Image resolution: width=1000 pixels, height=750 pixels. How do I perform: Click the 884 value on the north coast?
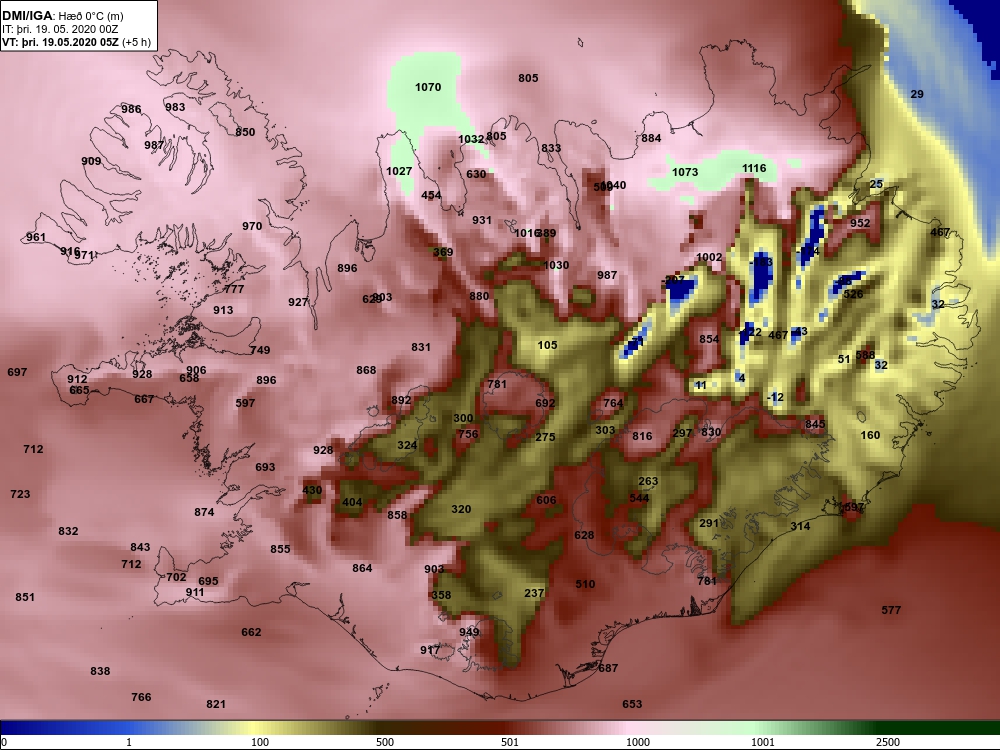click(651, 138)
